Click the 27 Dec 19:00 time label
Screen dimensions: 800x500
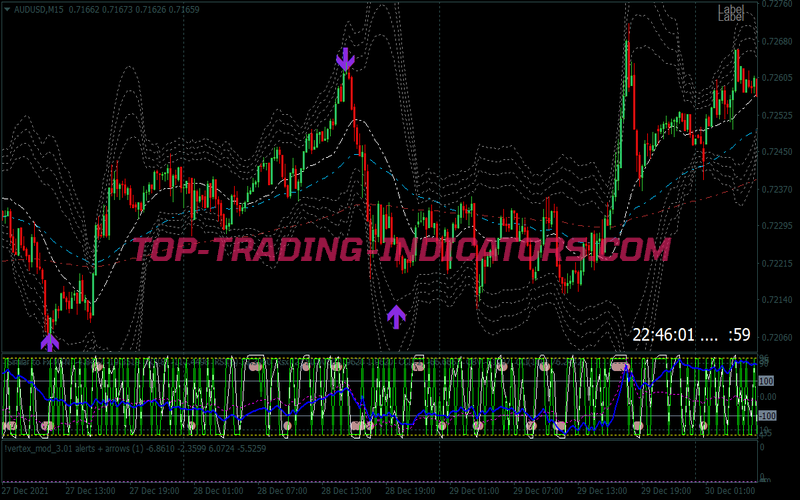[x=154, y=491]
